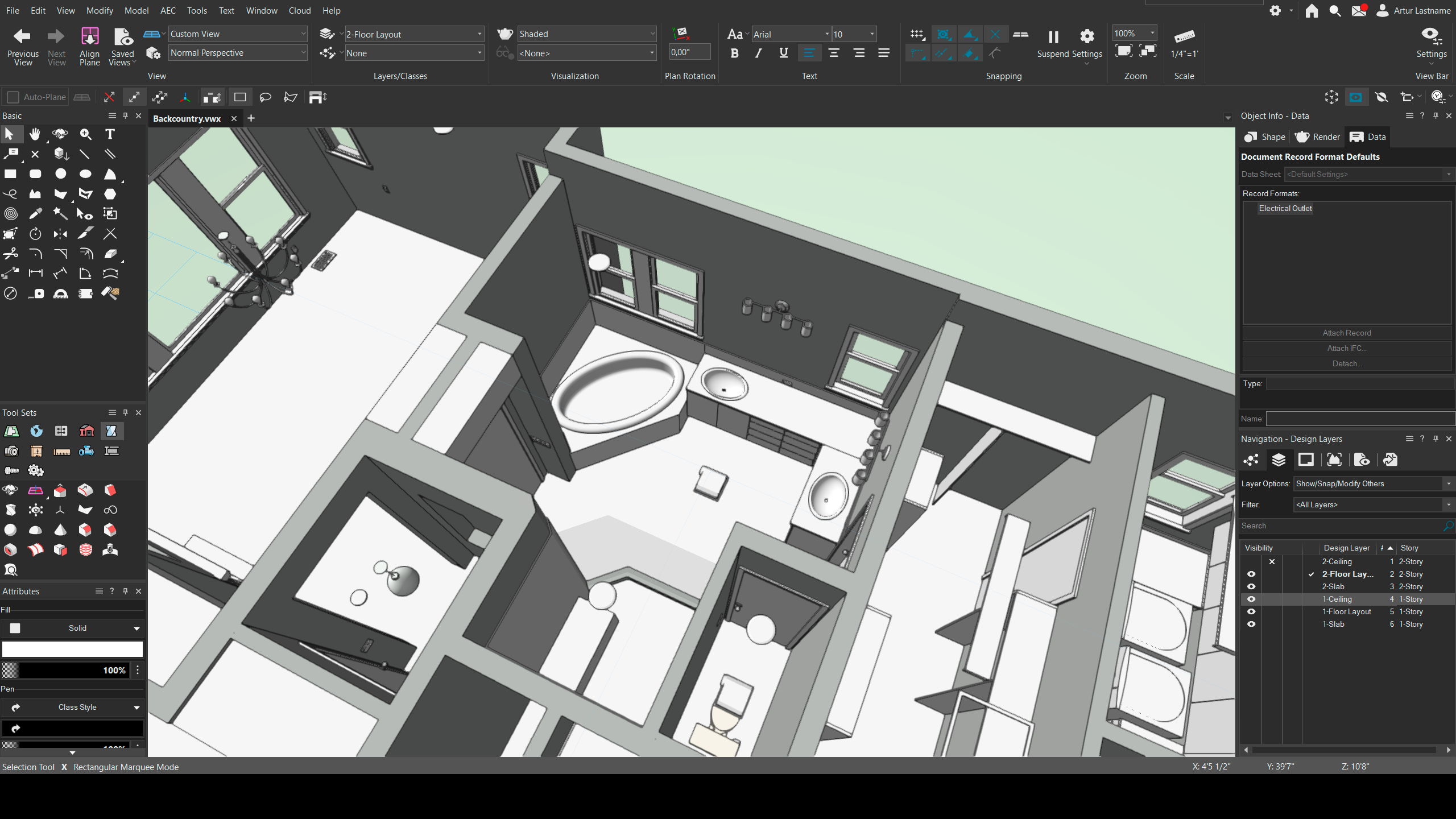Click the Suspend snapping icon
This screenshot has height=819, width=1456.
1053,44
